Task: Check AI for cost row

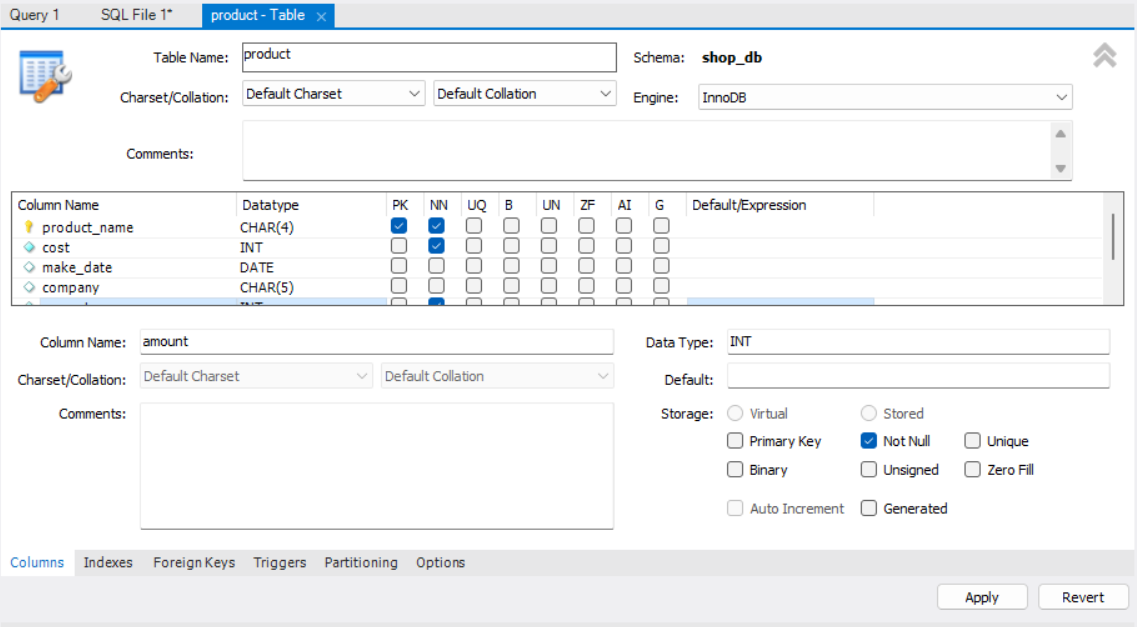Action: coord(624,246)
